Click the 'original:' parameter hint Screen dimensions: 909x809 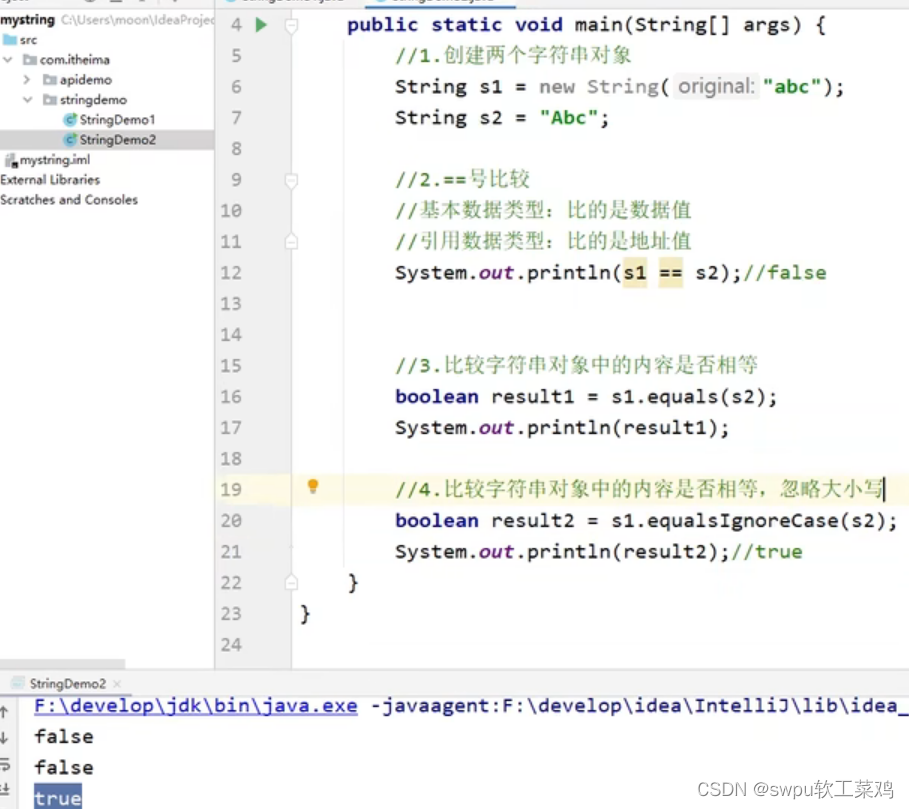coord(717,86)
